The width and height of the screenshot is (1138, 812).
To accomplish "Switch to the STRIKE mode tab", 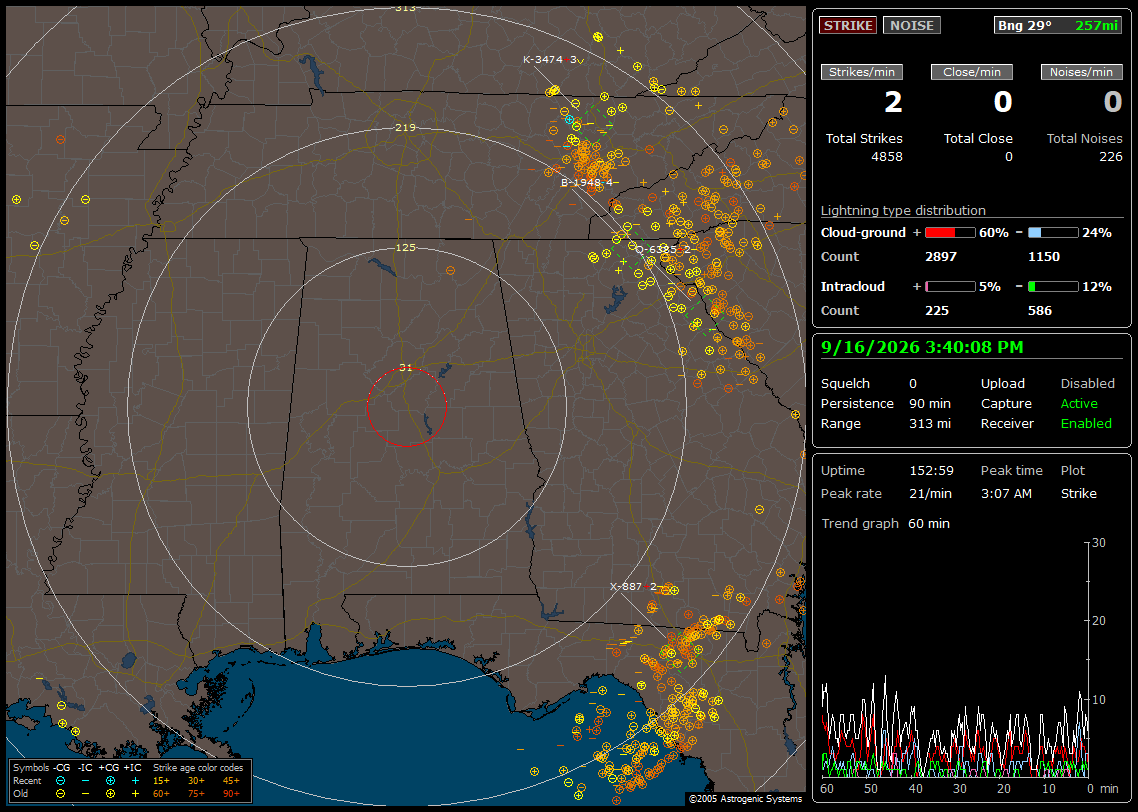I will [848, 25].
